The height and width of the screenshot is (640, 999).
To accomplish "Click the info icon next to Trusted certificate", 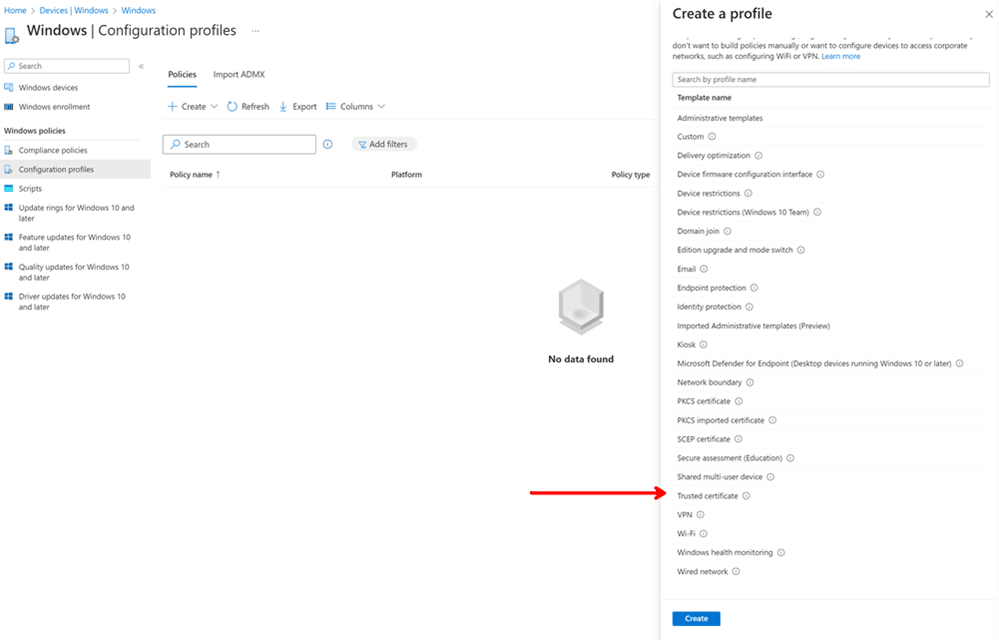I will 746,496.
